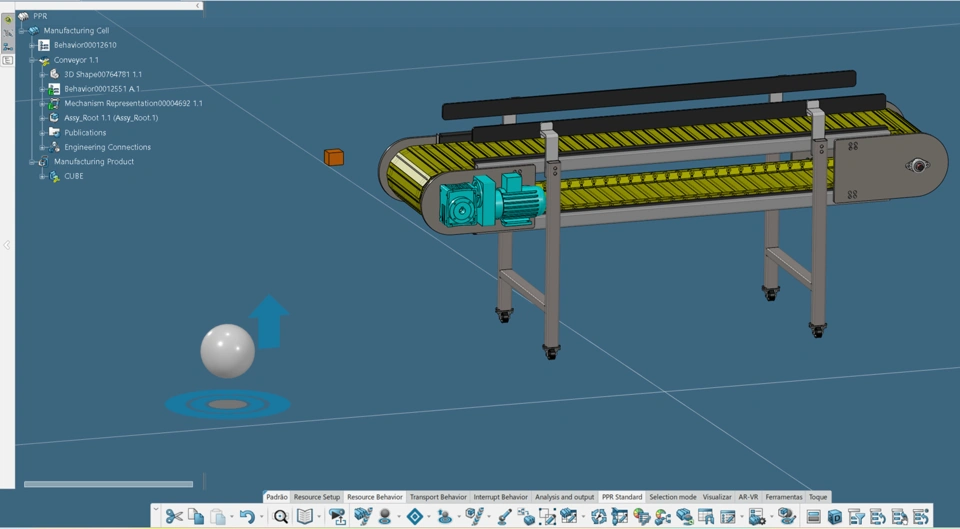Open the Ferramentas tab

[x=784, y=497]
